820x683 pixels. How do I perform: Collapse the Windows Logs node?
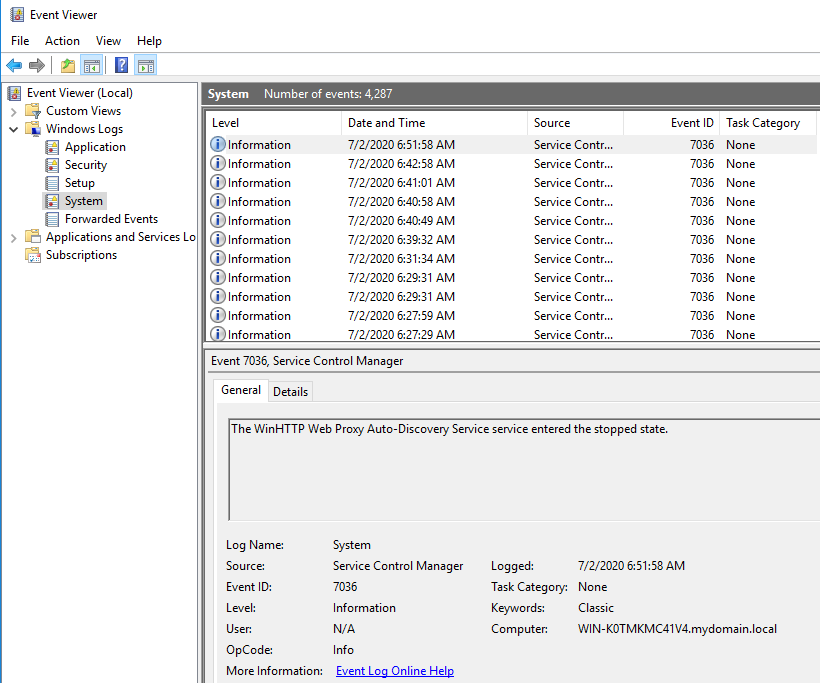coord(13,129)
